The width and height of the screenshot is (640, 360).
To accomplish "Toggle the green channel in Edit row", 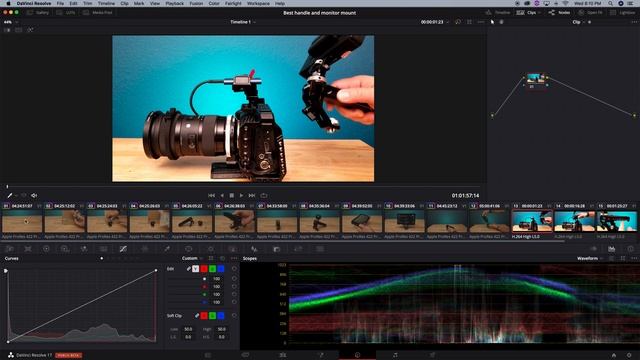I will click(x=212, y=269).
